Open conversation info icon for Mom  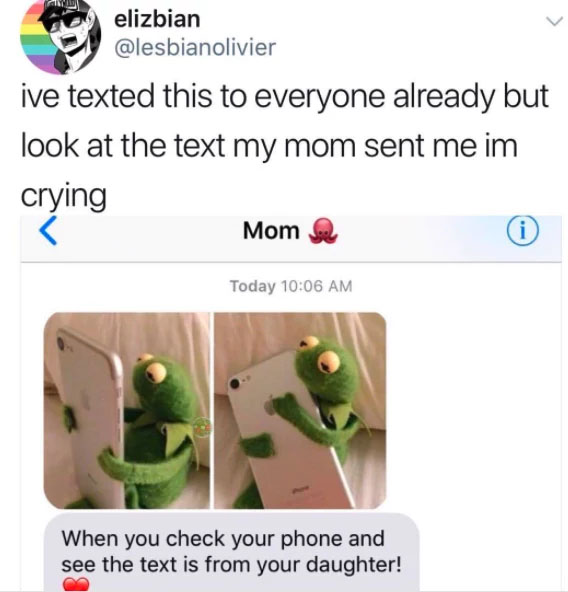[523, 231]
